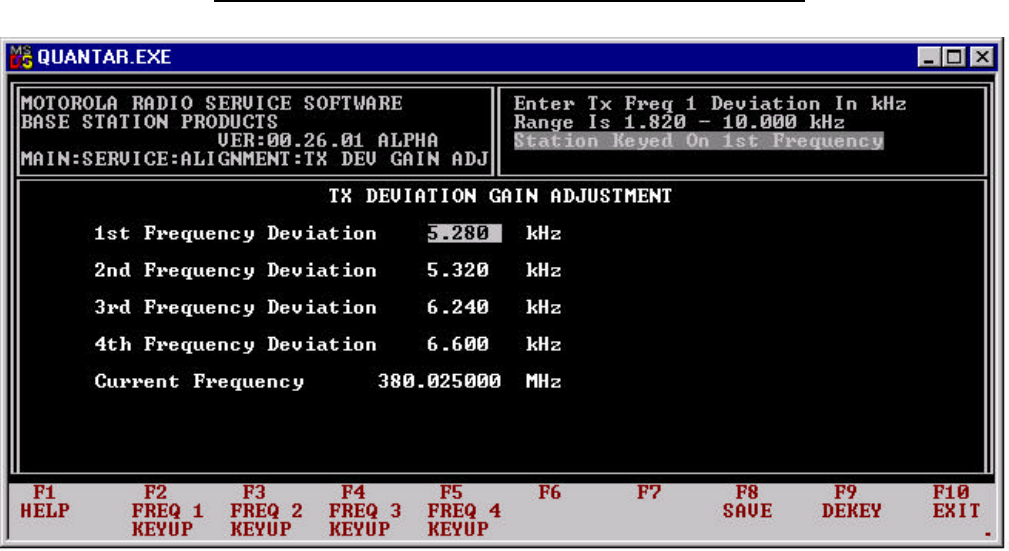
Task: Click the '4th Frequency Deviation' label
Action: tap(235, 344)
